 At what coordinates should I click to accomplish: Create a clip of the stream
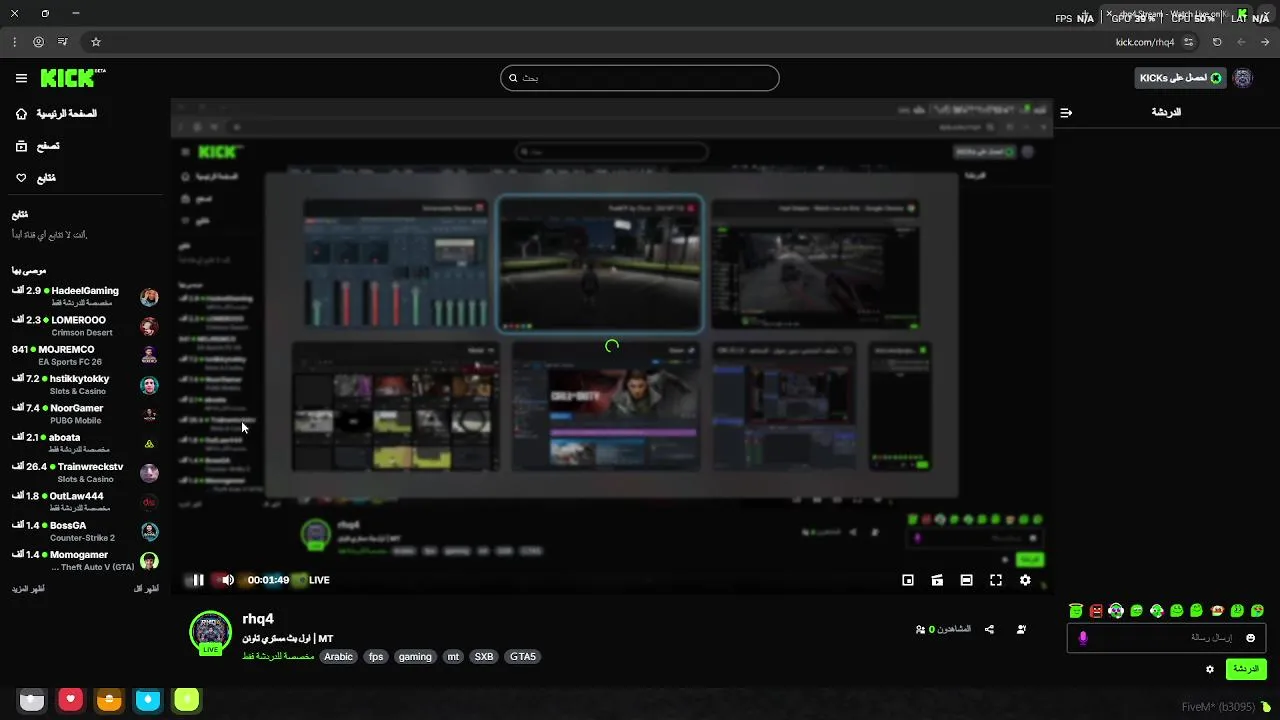pos(937,580)
